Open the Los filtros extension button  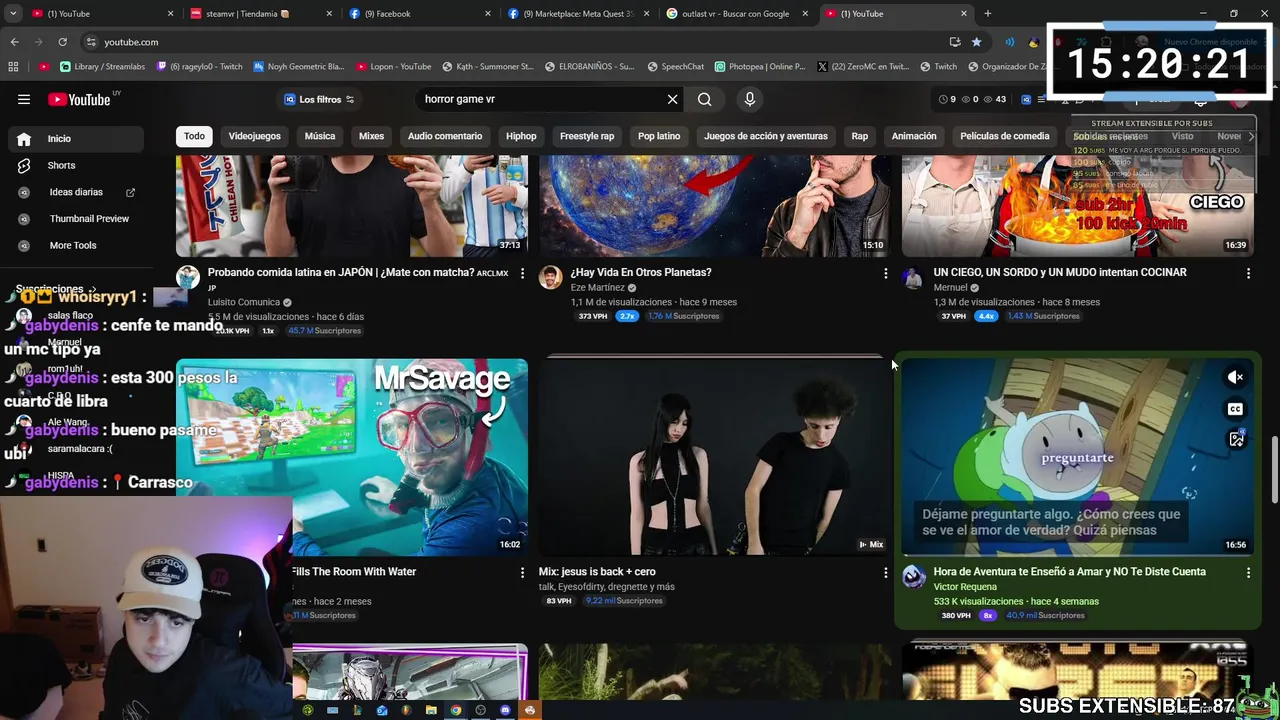pyautogui.click(x=319, y=99)
